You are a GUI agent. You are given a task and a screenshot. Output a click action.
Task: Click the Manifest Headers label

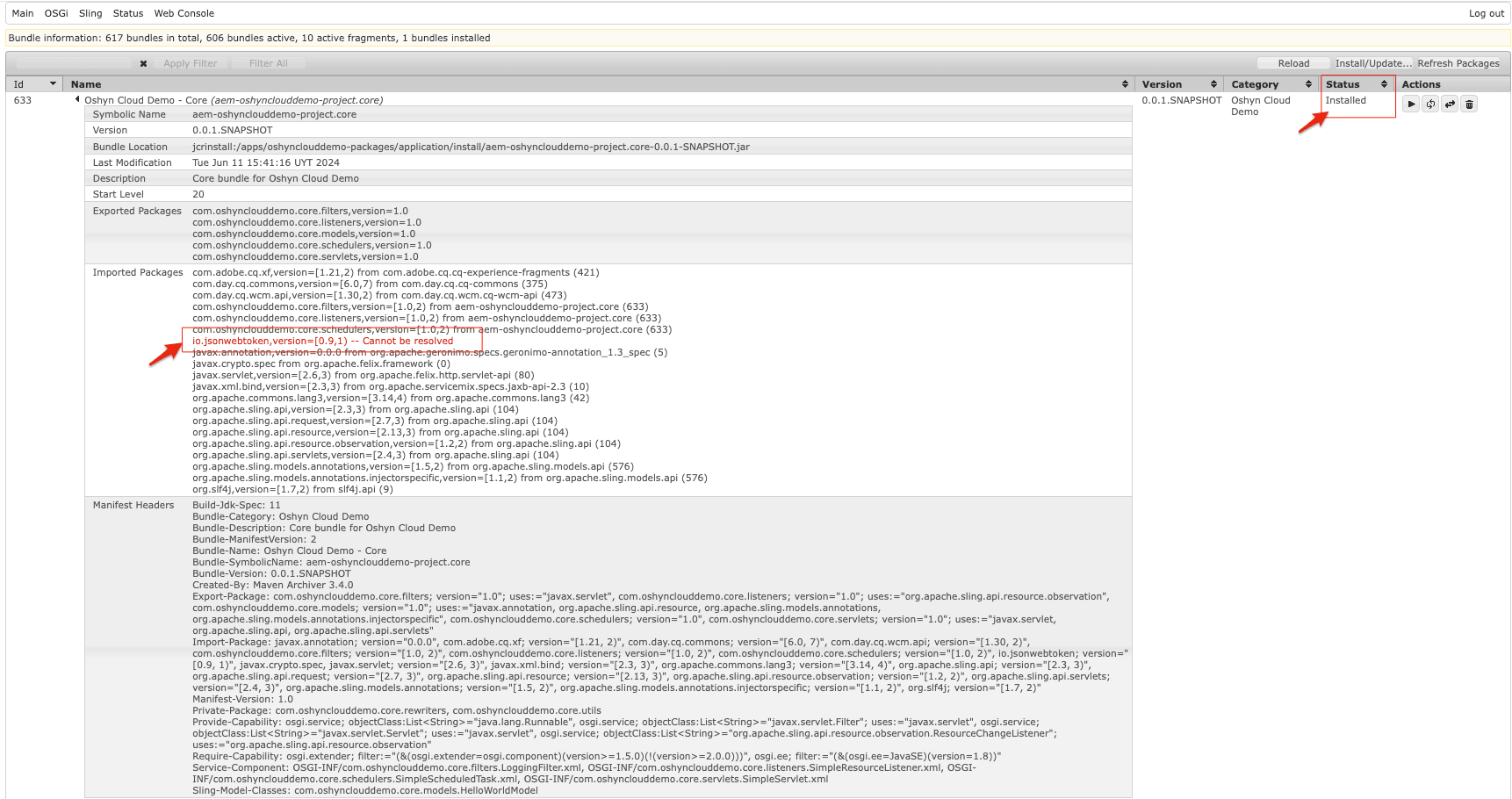point(133,505)
